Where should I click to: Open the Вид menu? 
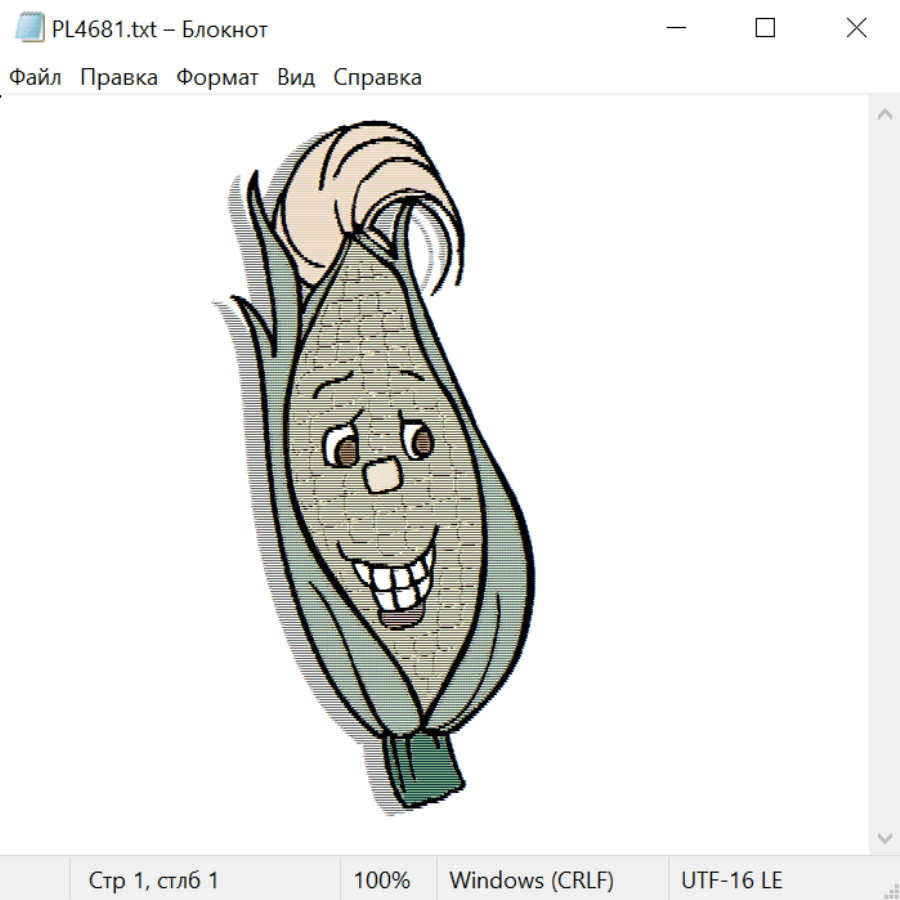pos(295,78)
